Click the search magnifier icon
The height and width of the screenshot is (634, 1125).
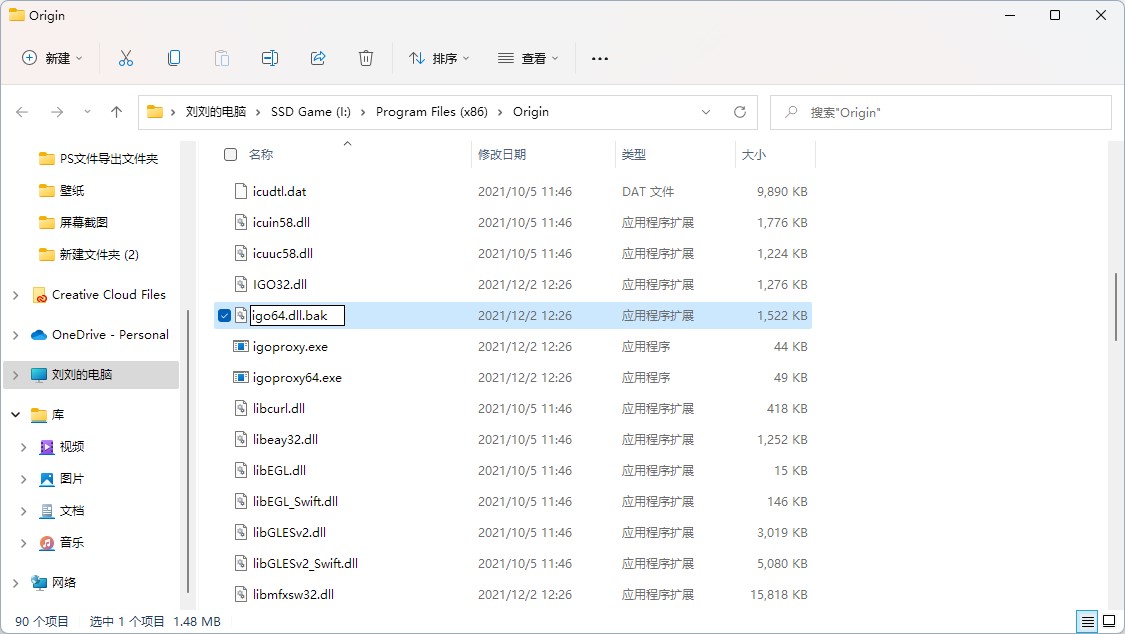(x=791, y=112)
